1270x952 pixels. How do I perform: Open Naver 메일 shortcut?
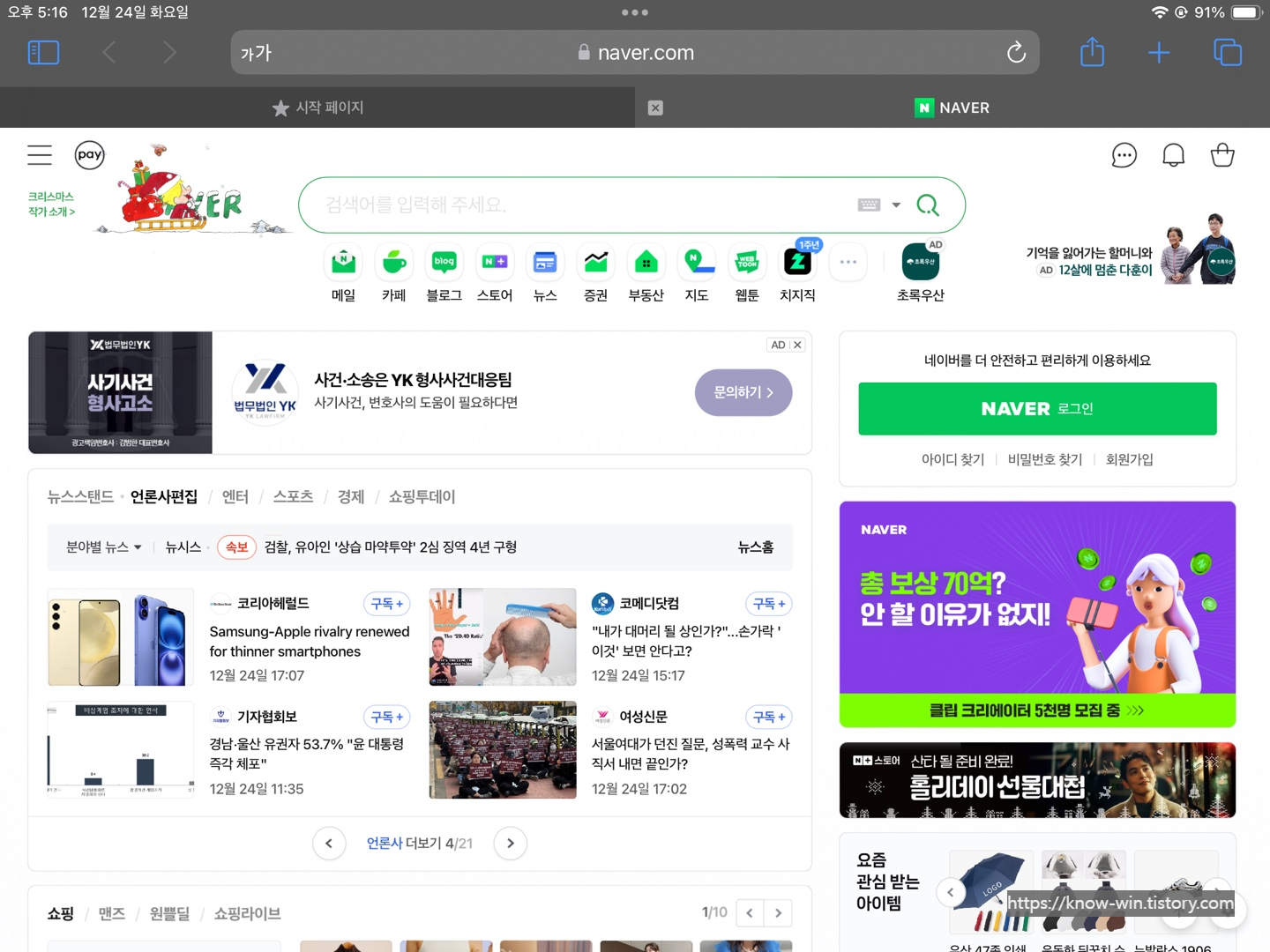click(343, 273)
